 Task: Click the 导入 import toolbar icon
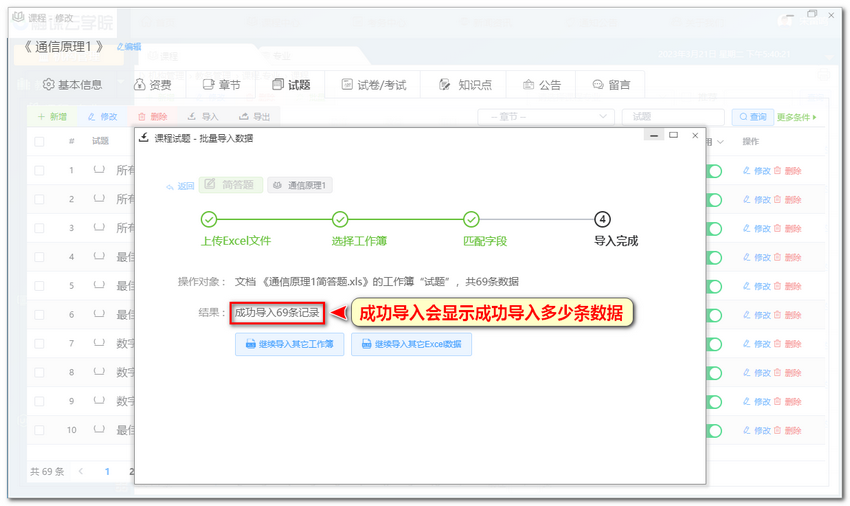coord(203,117)
